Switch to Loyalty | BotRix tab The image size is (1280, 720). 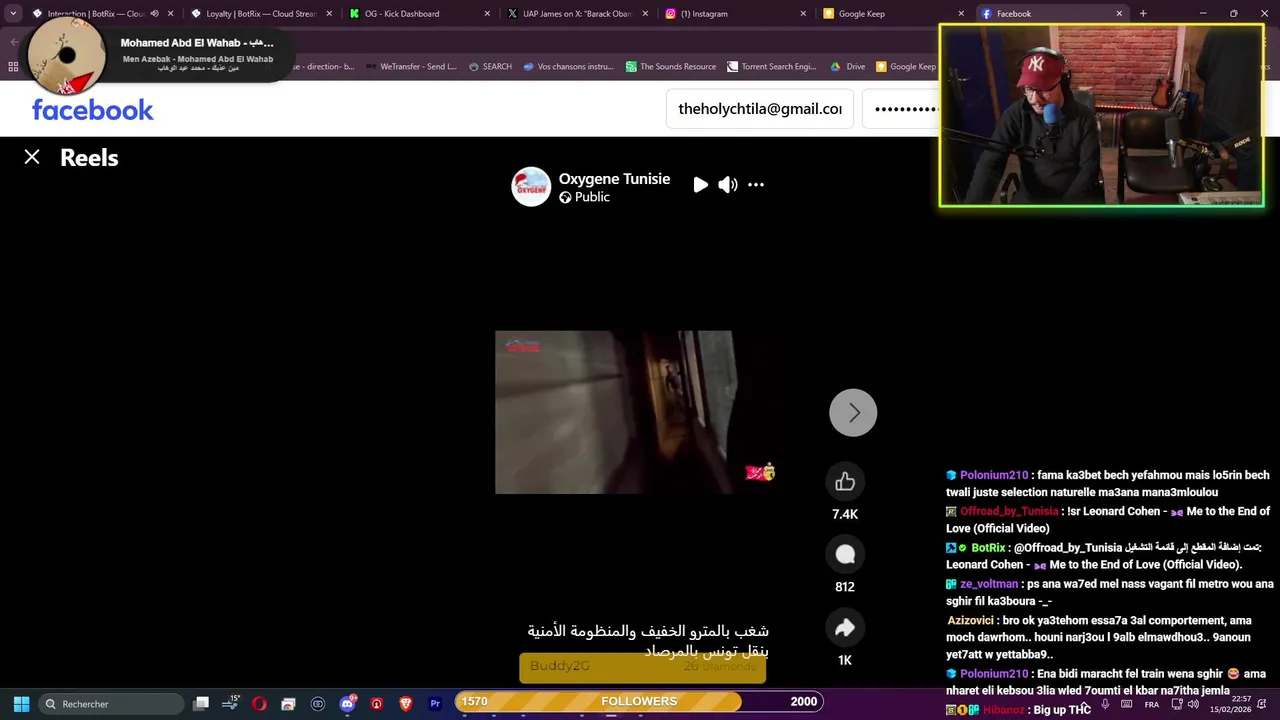[x=260, y=14]
